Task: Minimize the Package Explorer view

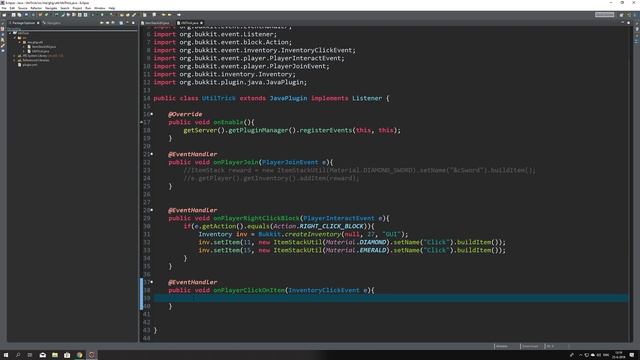Action: pos(127,23)
